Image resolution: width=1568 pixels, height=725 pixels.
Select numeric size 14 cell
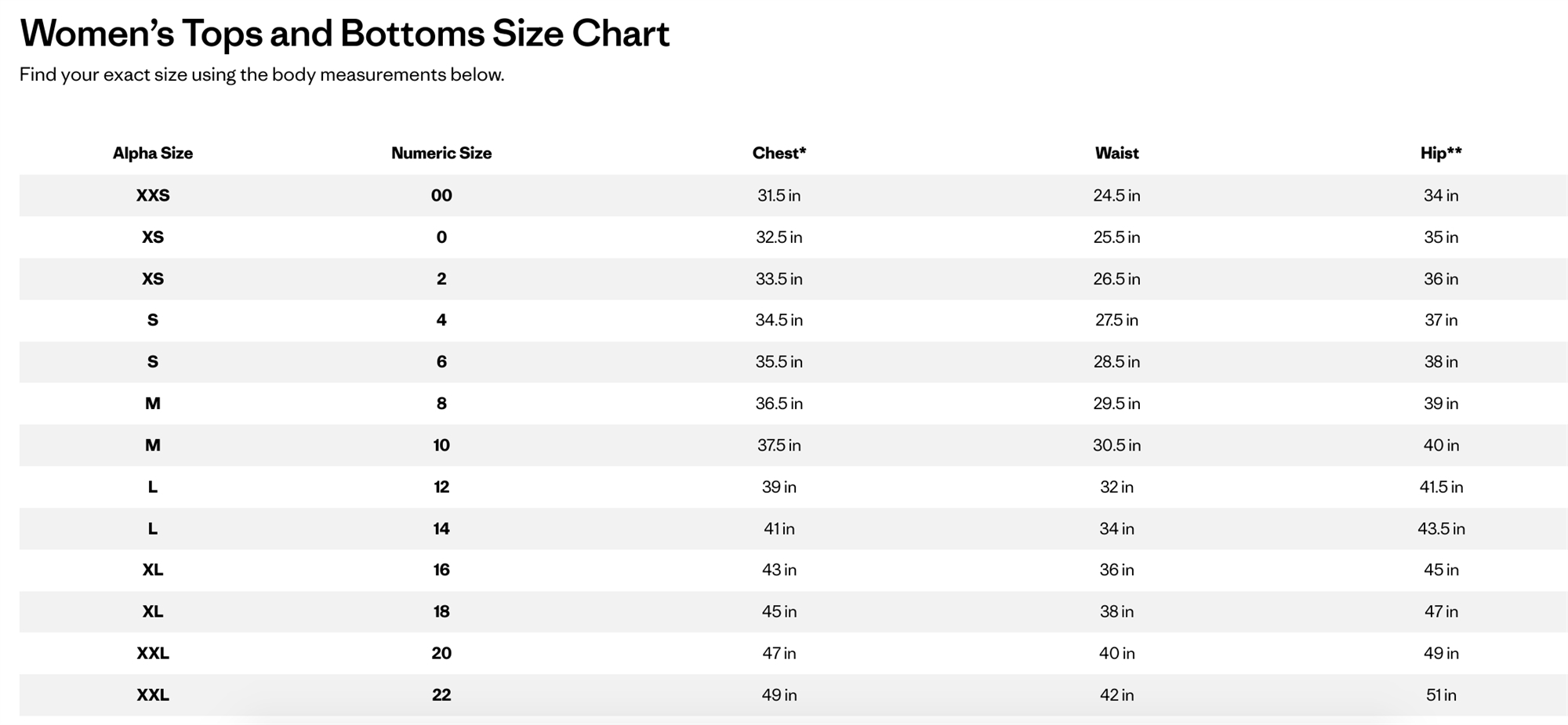(x=441, y=528)
